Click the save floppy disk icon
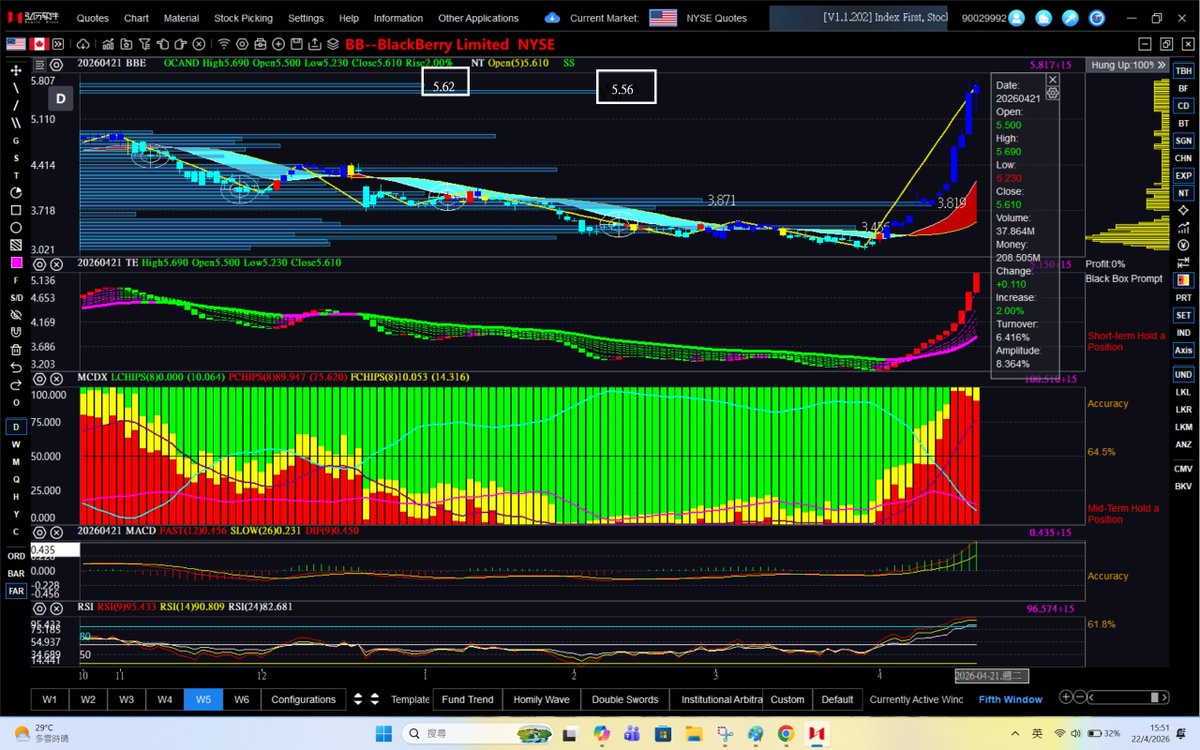1200x750 pixels. pos(297,44)
